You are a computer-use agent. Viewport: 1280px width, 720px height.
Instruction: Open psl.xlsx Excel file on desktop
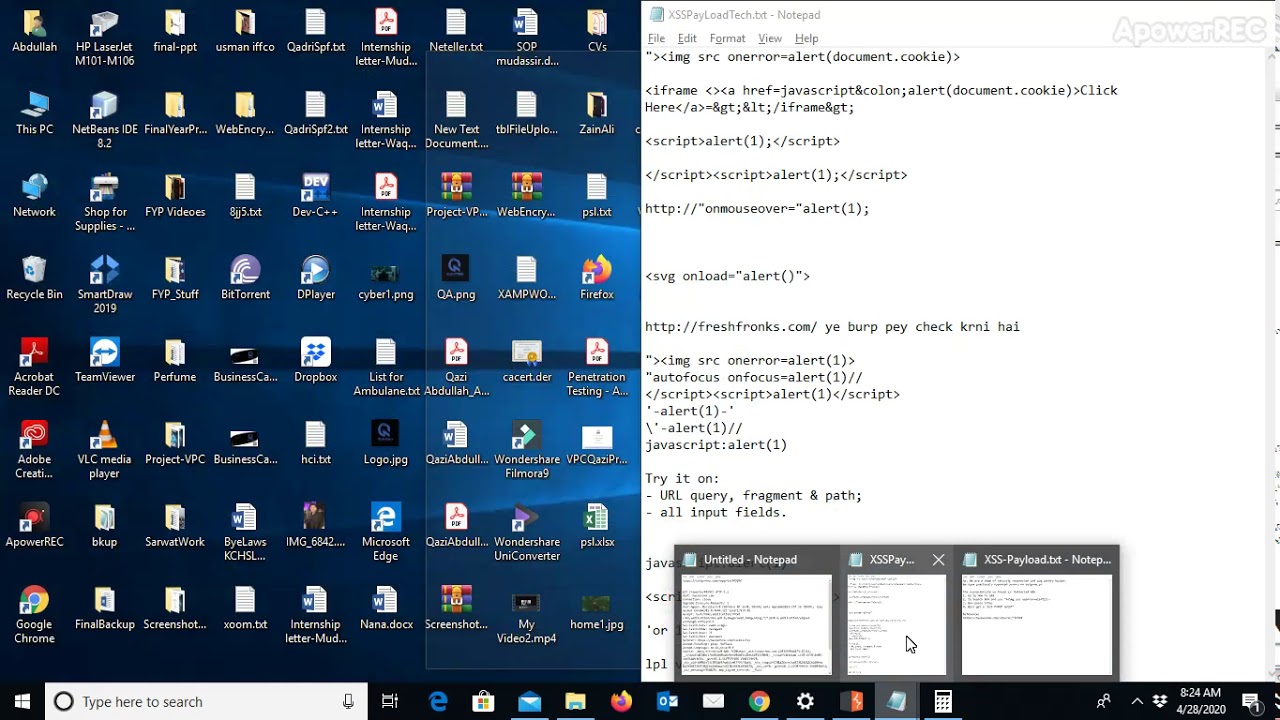[597, 525]
